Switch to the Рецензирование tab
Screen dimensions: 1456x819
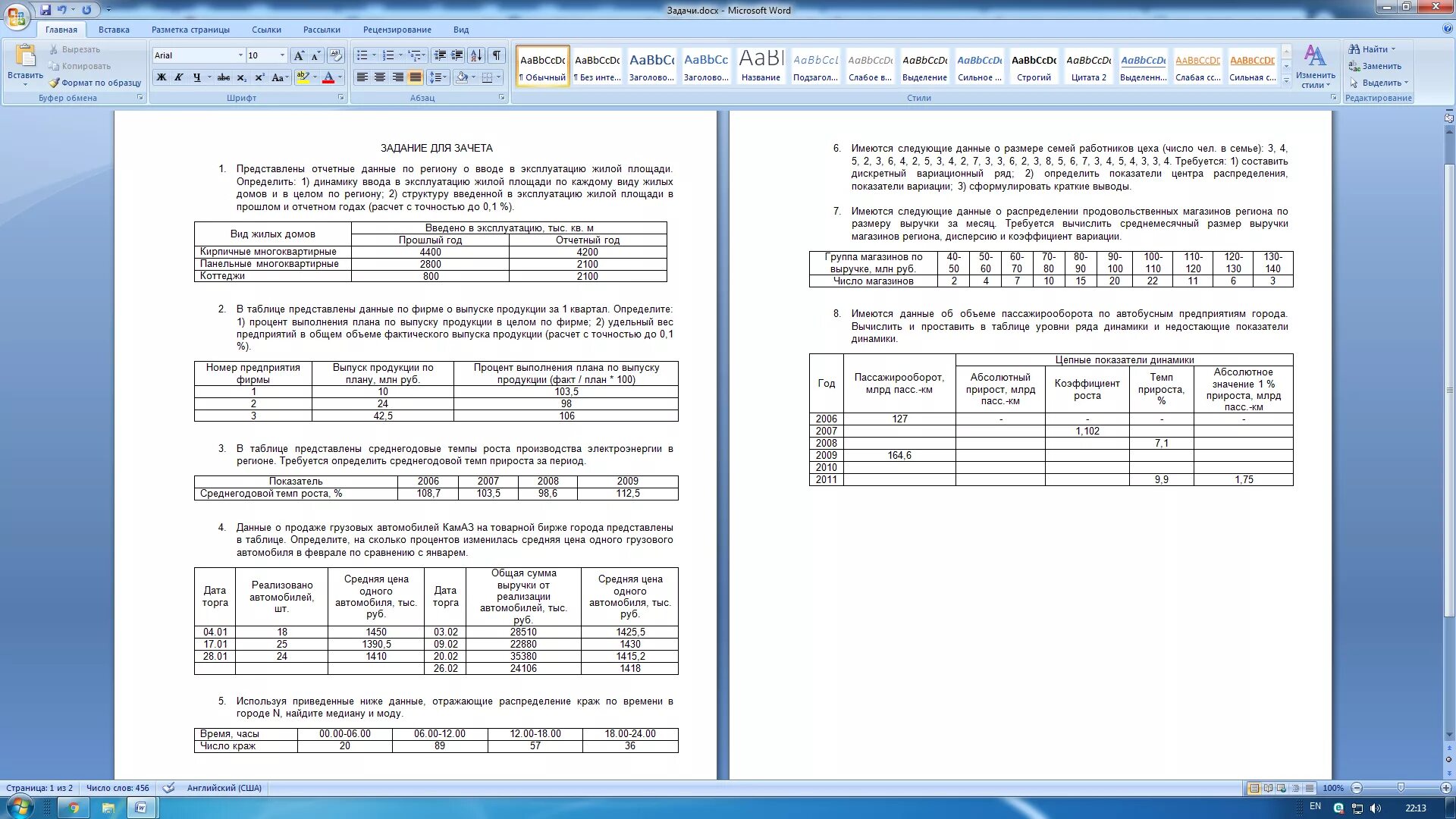[x=397, y=30]
